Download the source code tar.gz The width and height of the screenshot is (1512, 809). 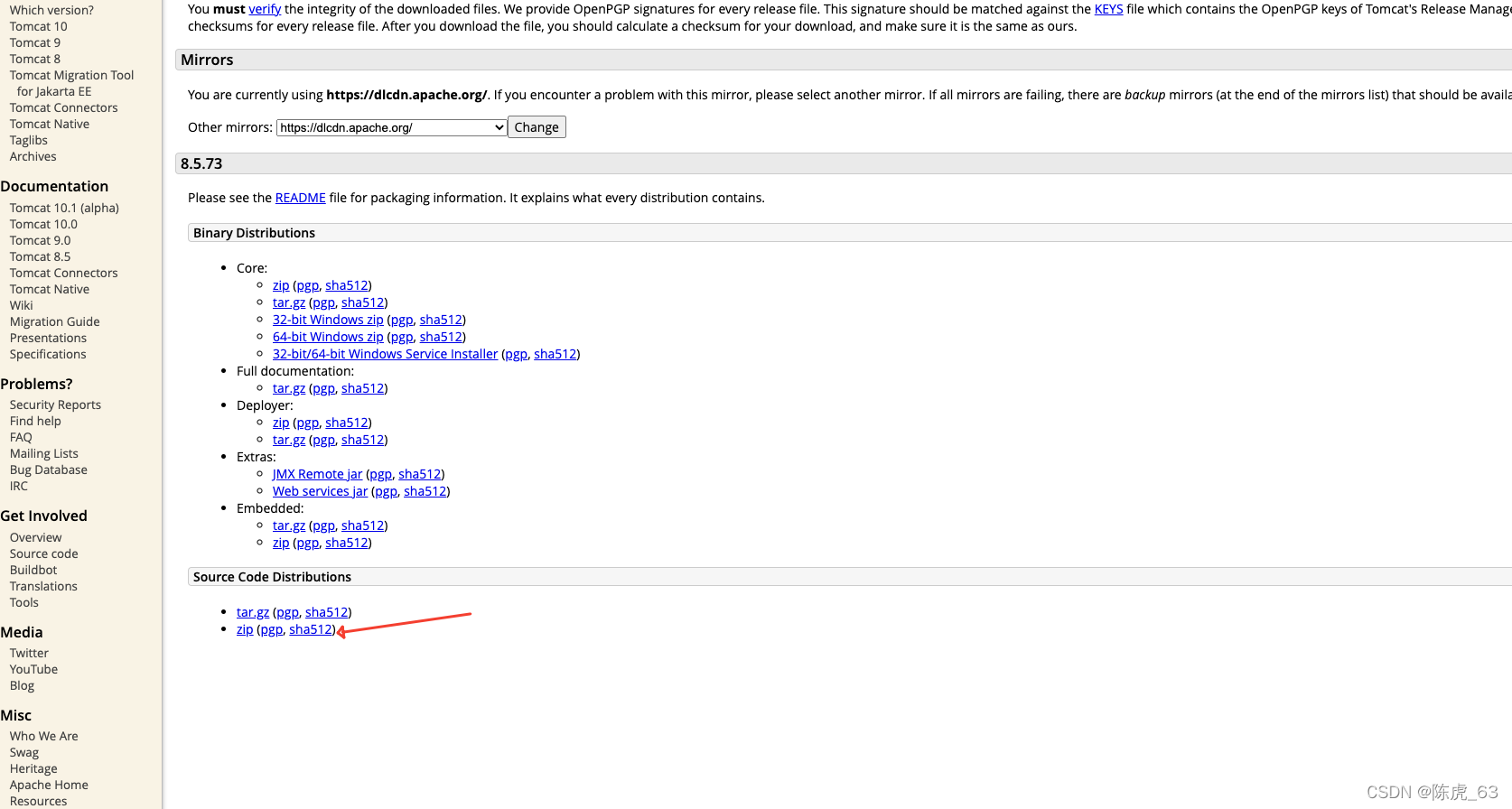pyautogui.click(x=253, y=612)
